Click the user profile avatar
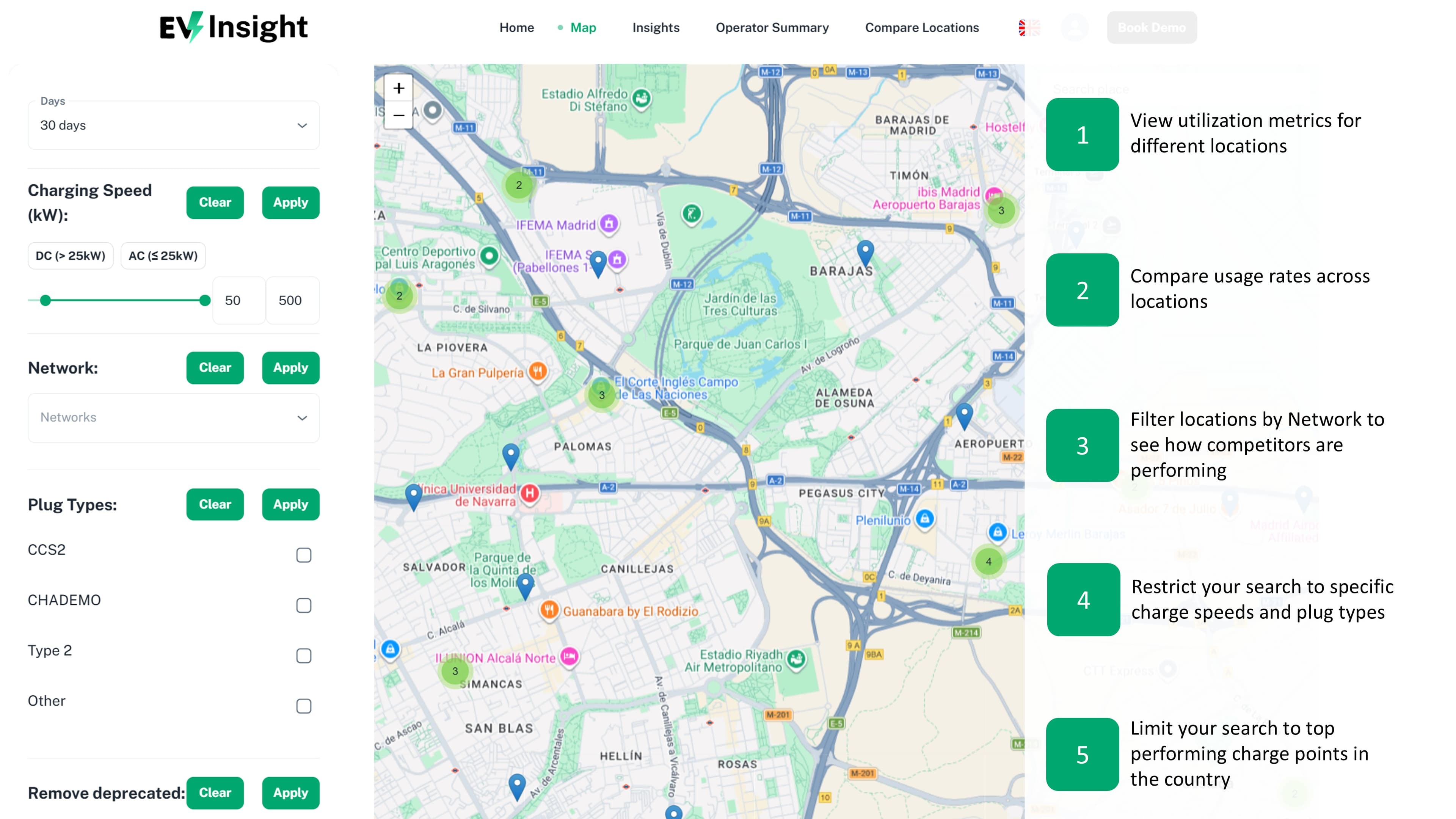The width and height of the screenshot is (1456, 819). pos(1075,28)
